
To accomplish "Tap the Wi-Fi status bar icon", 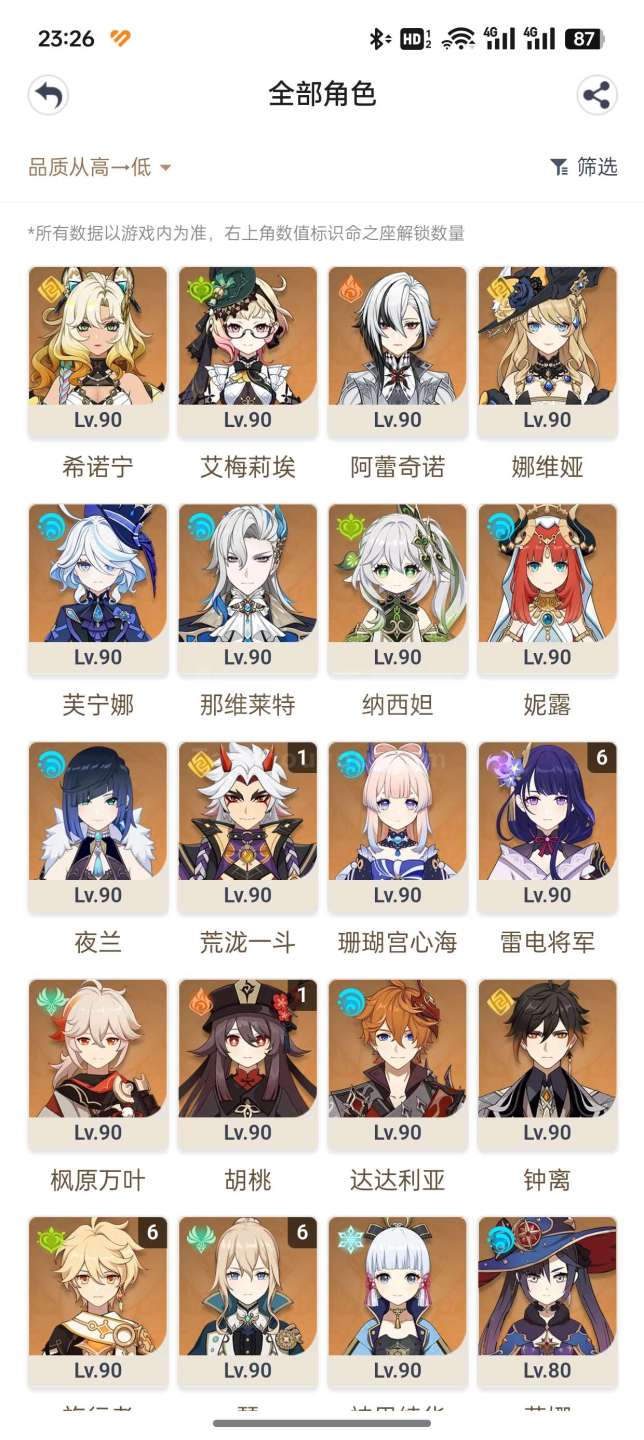I will coord(458,39).
